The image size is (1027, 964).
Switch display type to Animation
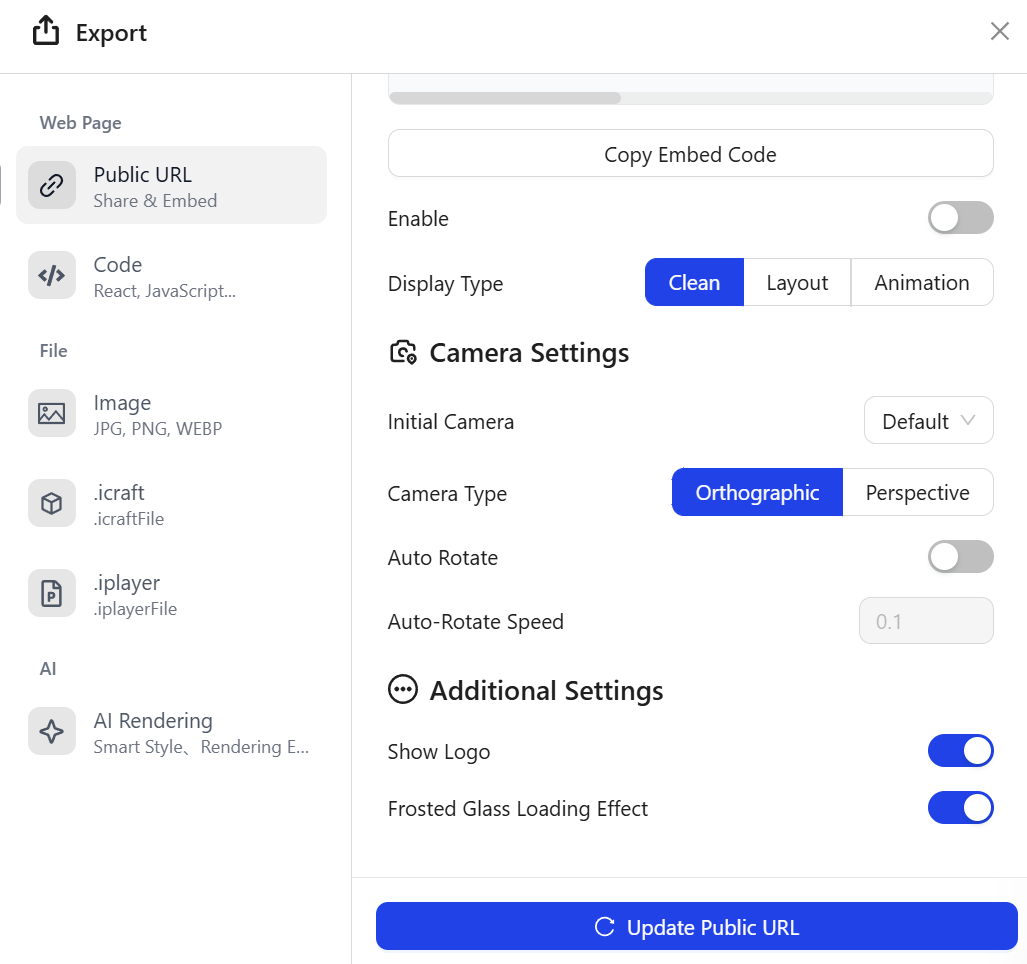[x=921, y=283]
